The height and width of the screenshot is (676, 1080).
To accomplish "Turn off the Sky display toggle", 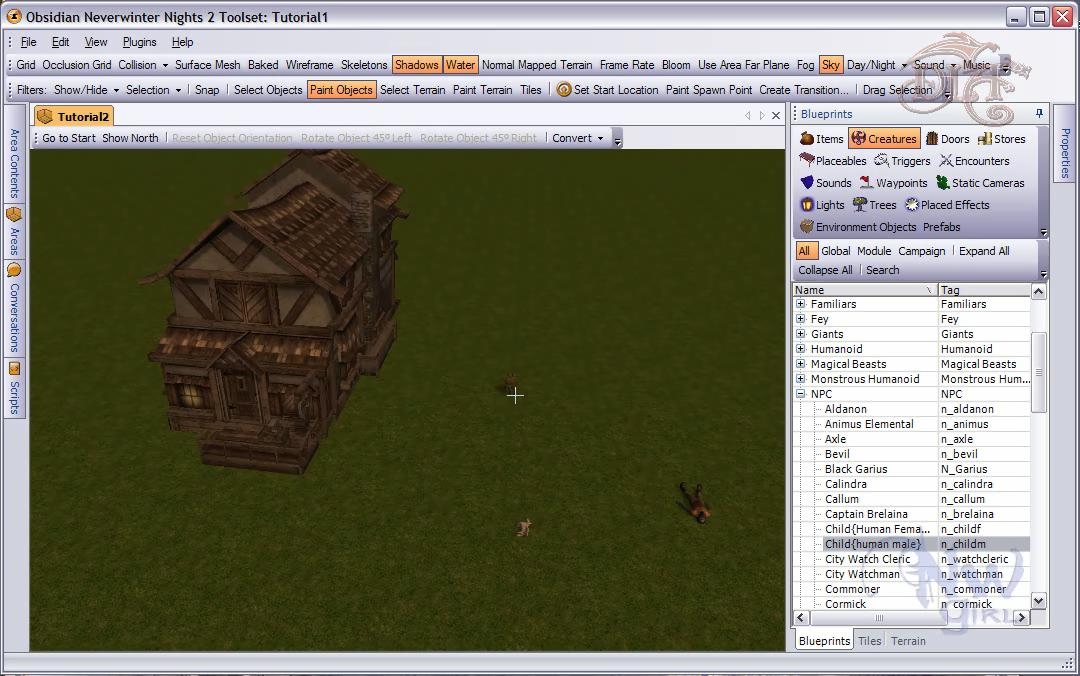I will 830,65.
